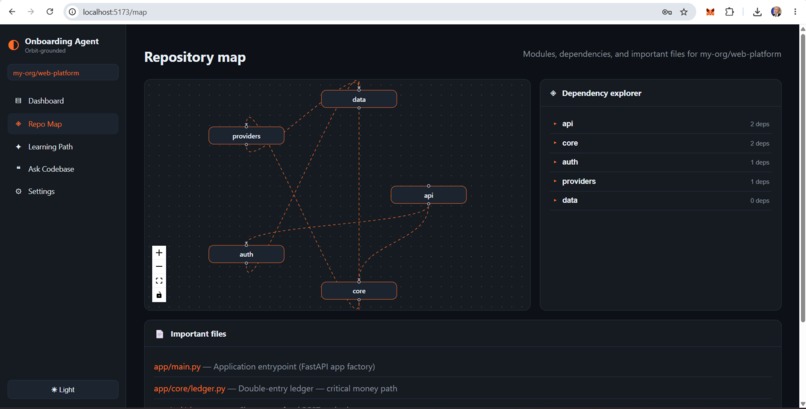Select the providers node in the map
The height and width of the screenshot is (409, 806).
coord(246,136)
